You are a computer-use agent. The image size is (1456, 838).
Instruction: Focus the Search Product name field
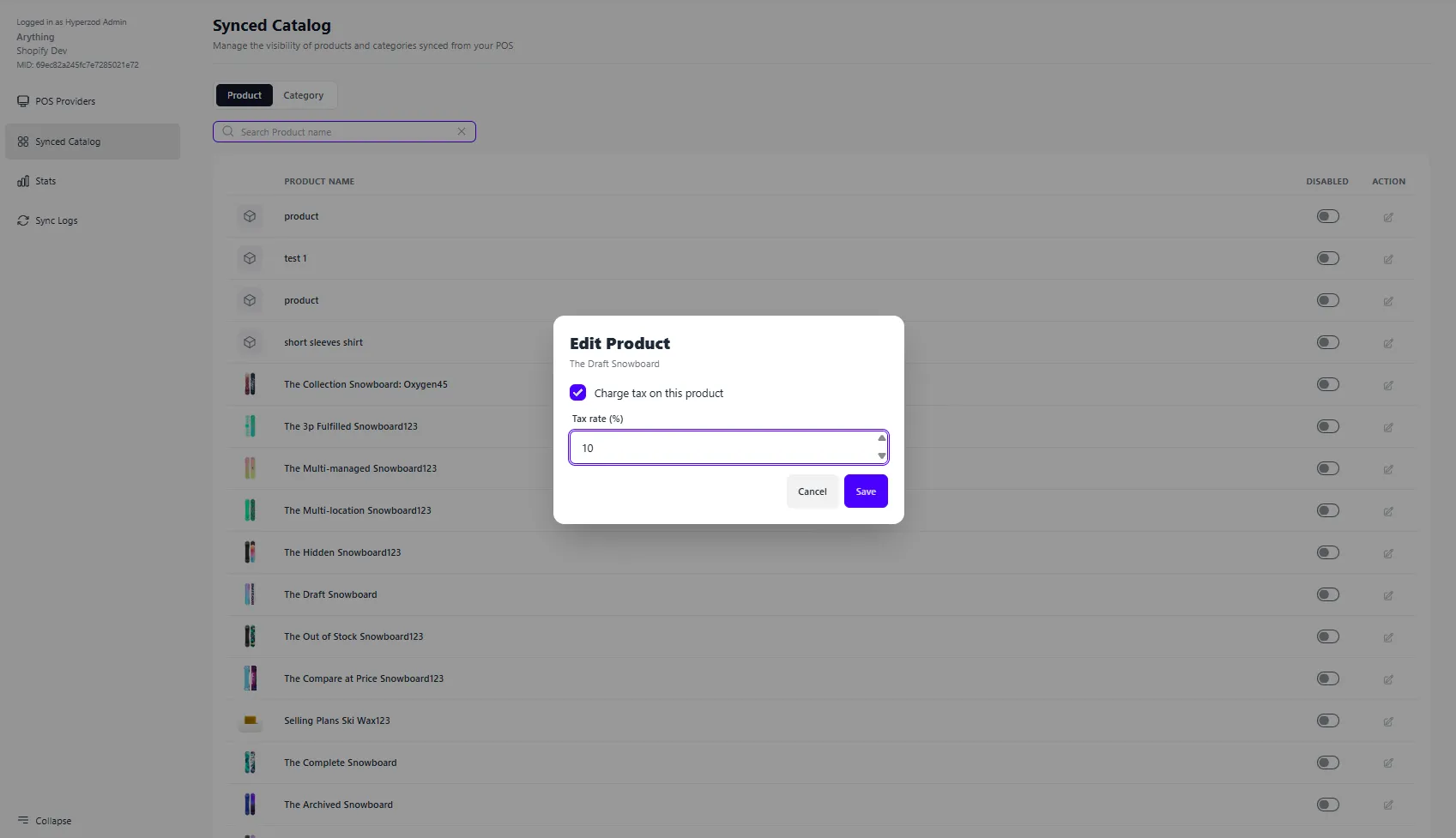pos(344,132)
